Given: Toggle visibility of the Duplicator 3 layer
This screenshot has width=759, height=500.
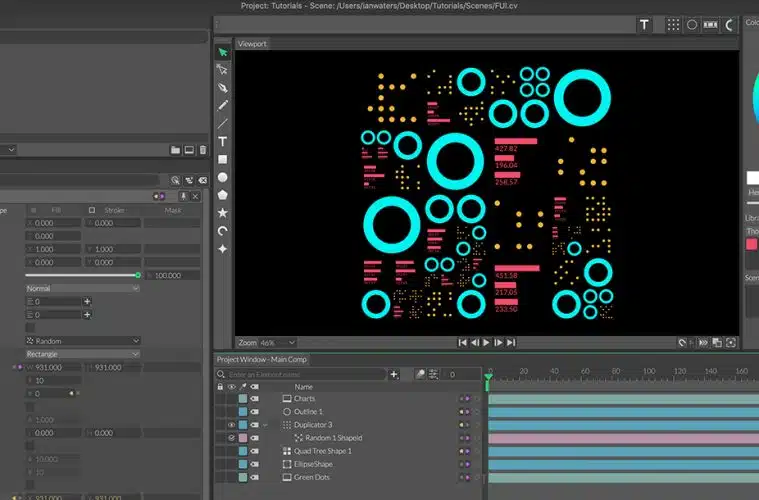Looking at the screenshot, I should click(231, 425).
